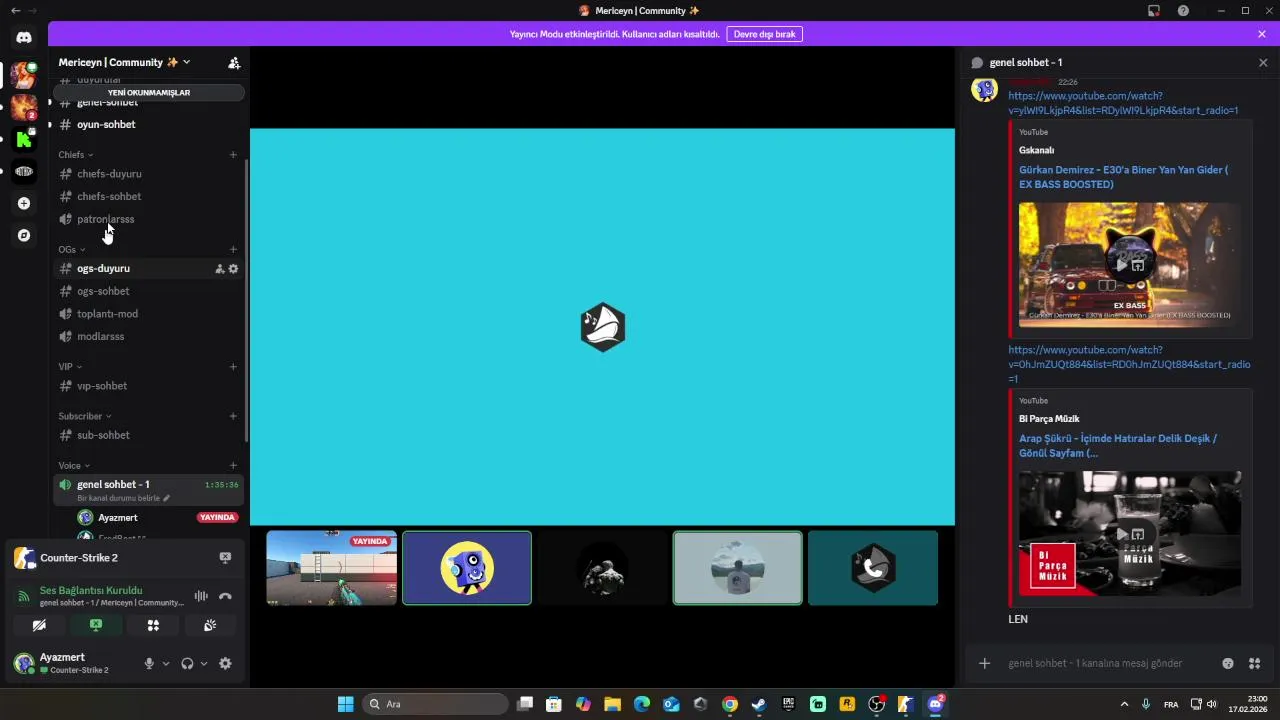Collapse the Voice category
The width and height of the screenshot is (1280, 720).
pyautogui.click(x=74, y=466)
